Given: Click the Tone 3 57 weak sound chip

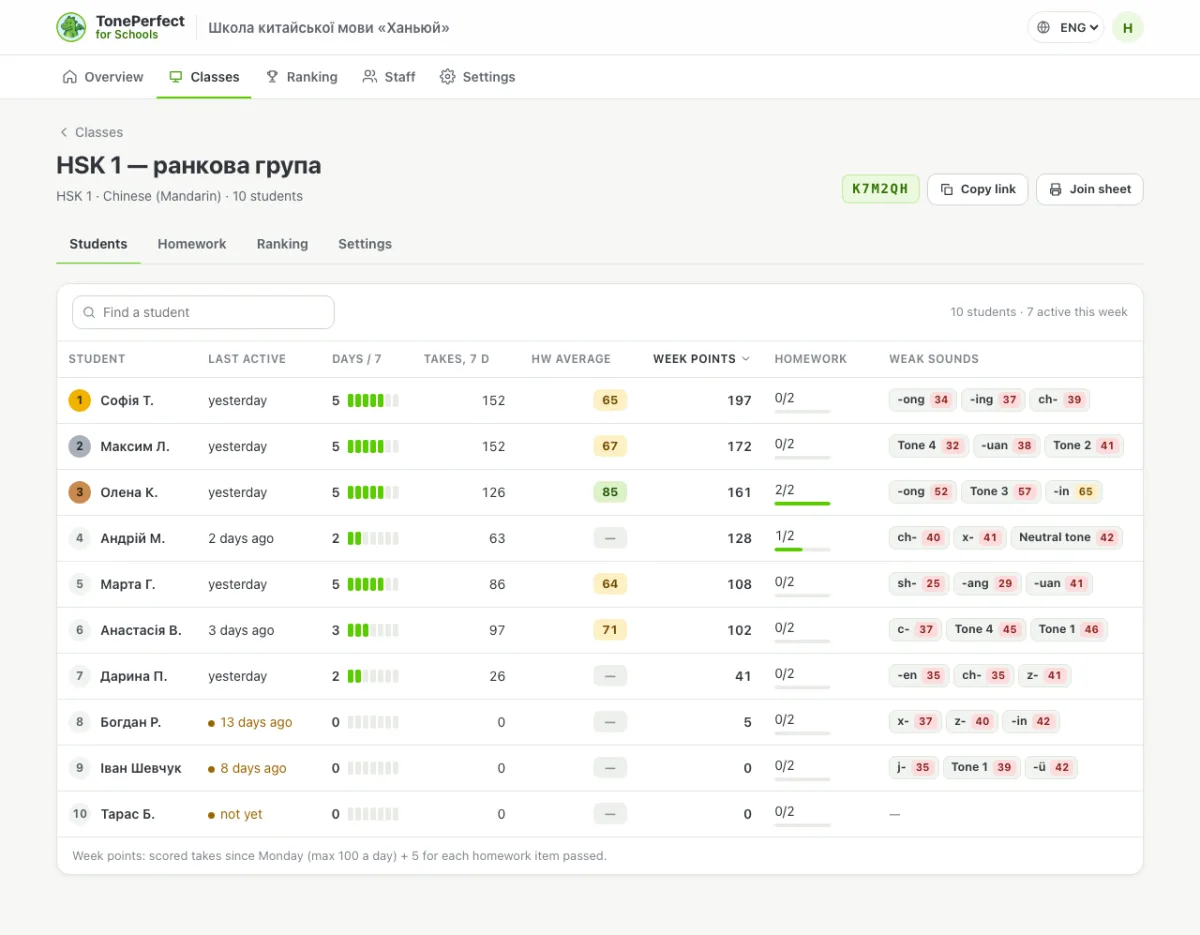Looking at the screenshot, I should (x=1001, y=492).
